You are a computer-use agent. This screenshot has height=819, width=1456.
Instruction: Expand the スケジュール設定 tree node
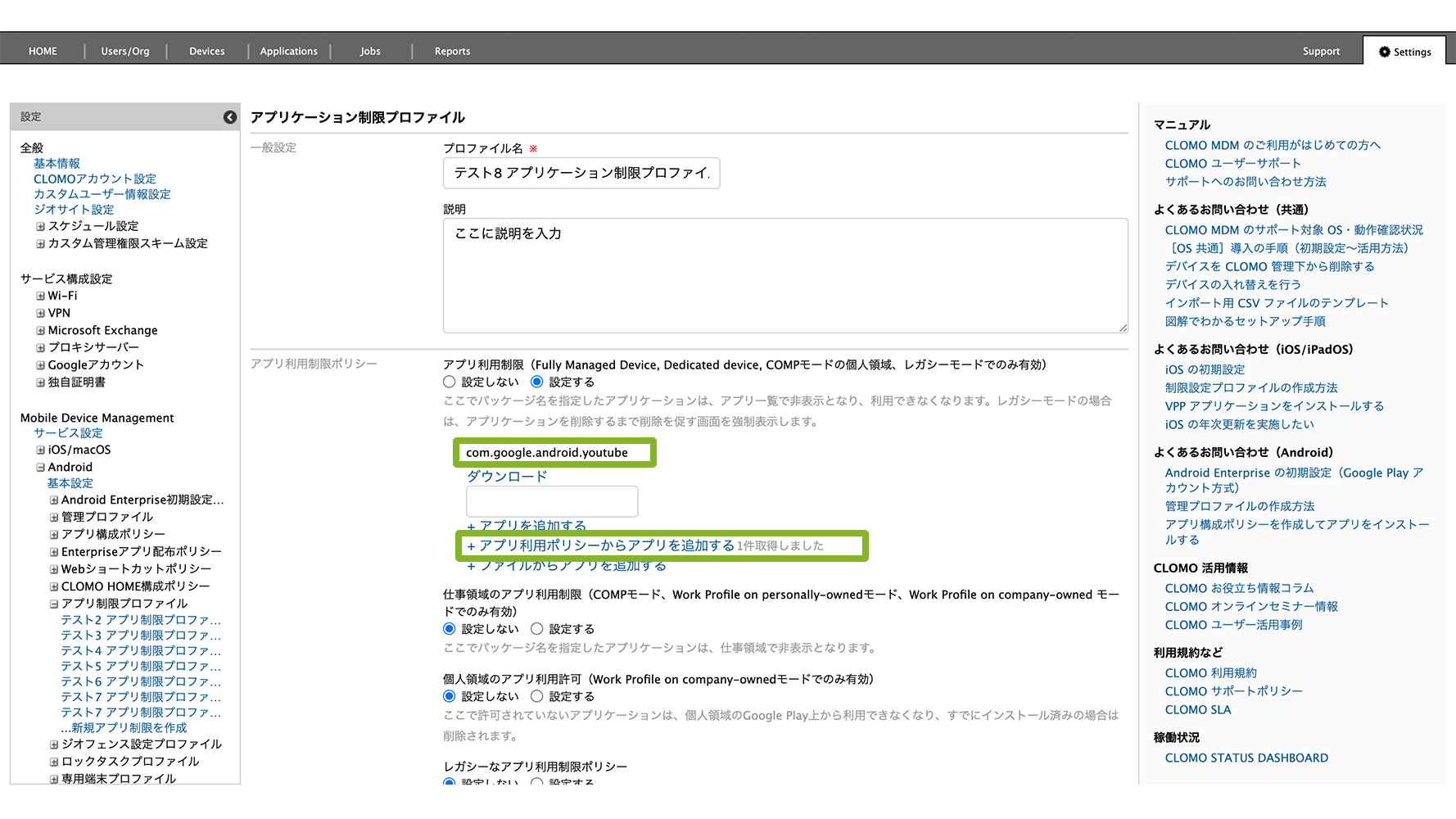pyautogui.click(x=40, y=226)
